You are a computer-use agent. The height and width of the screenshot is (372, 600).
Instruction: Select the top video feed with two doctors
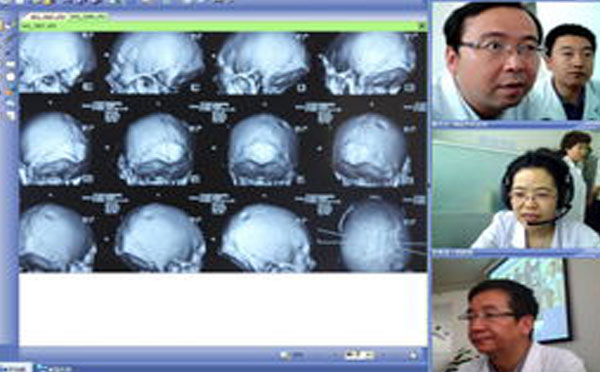pos(516,61)
